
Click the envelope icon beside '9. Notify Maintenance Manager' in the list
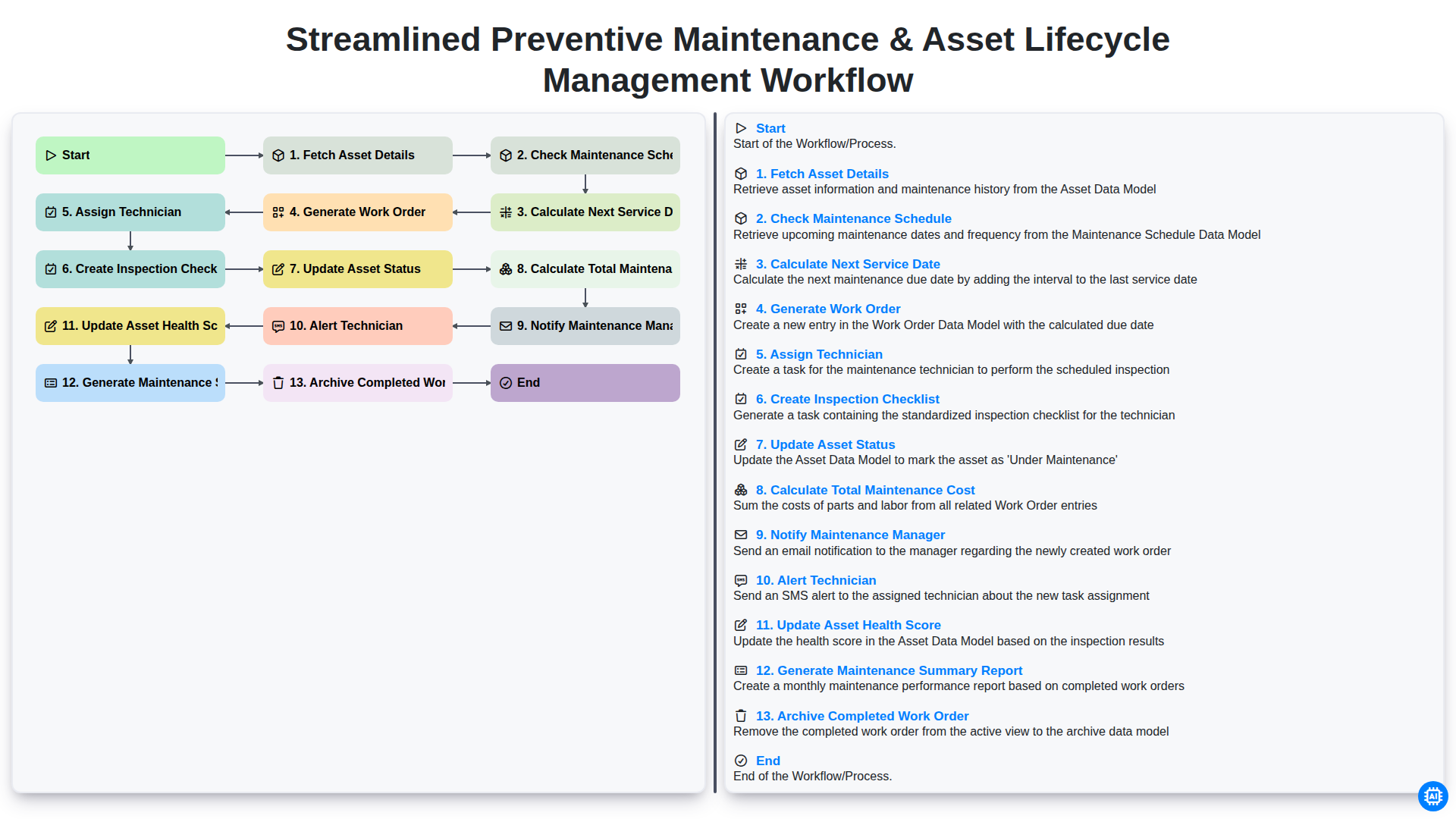(x=741, y=535)
